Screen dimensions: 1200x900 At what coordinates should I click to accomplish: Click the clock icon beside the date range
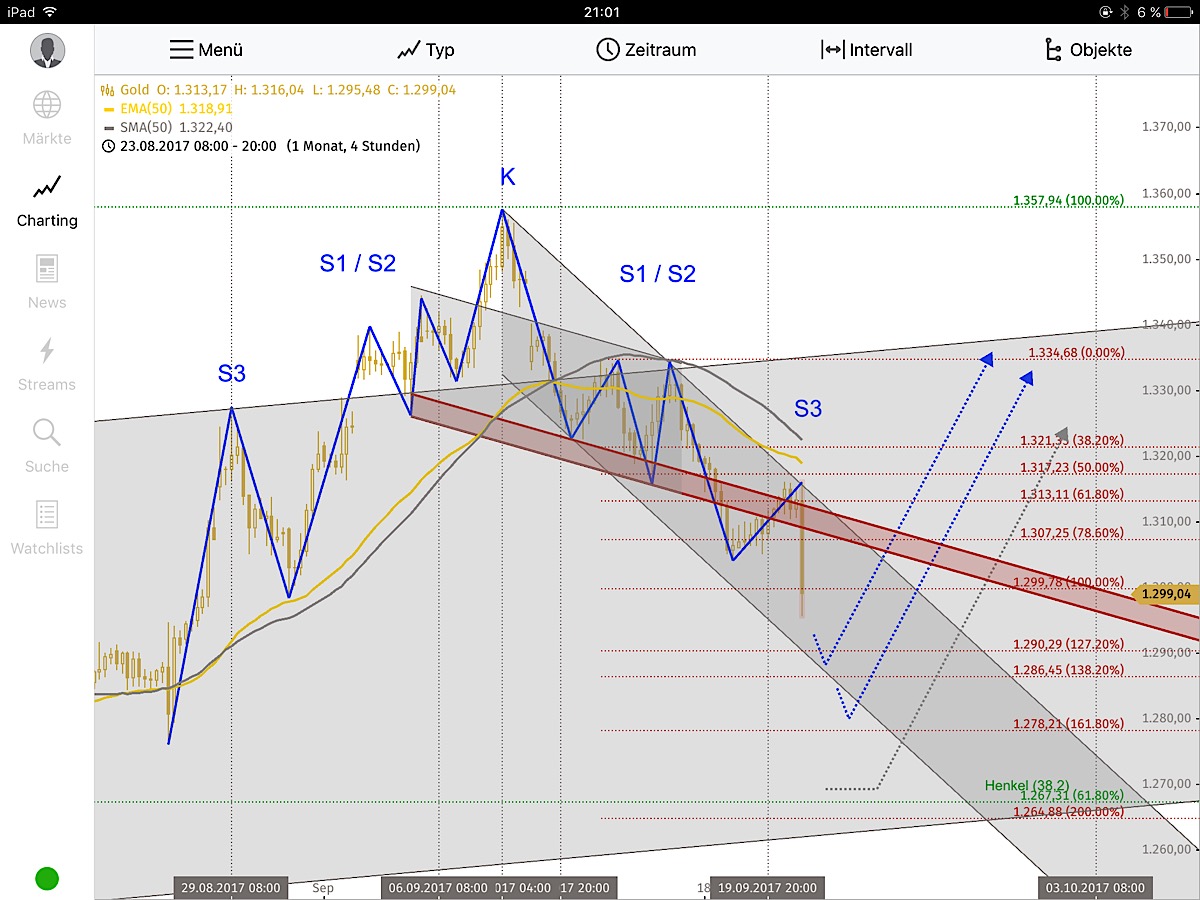pos(109,145)
